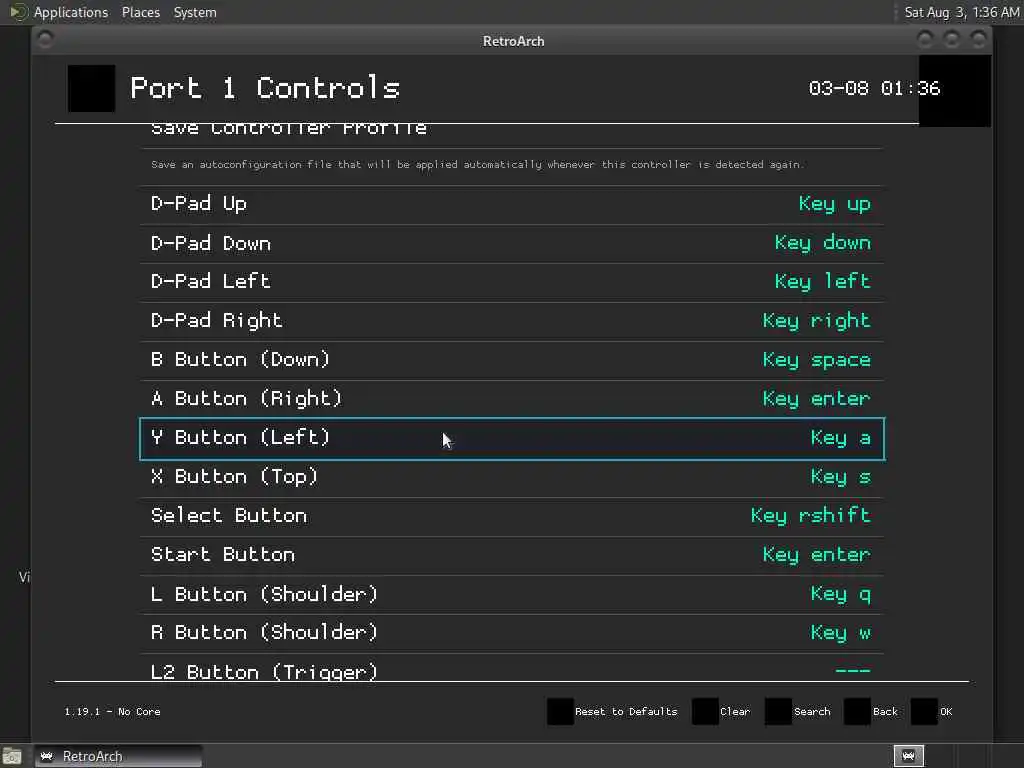This screenshot has height=768, width=1024.
Task: Click the Applications menu logo icon
Action: 18,12
